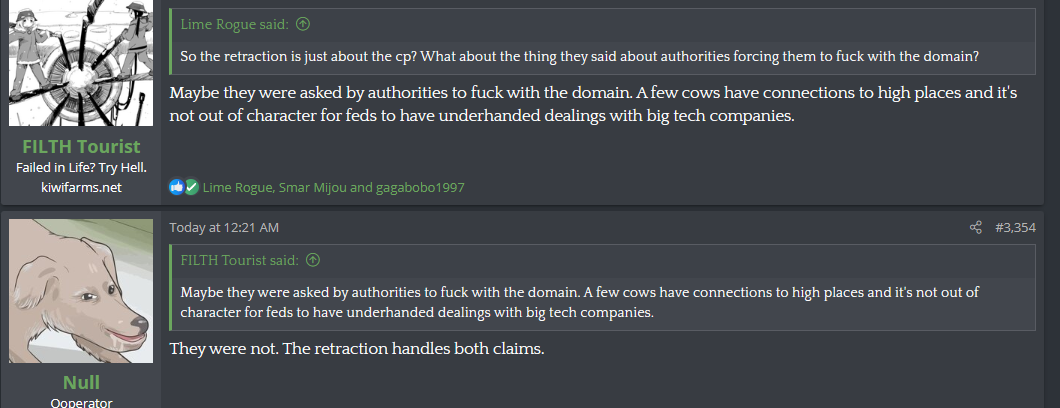The height and width of the screenshot is (408, 1060).
Task: Click the "Today at 12:21 AM" timestamp
Action: [x=224, y=227]
